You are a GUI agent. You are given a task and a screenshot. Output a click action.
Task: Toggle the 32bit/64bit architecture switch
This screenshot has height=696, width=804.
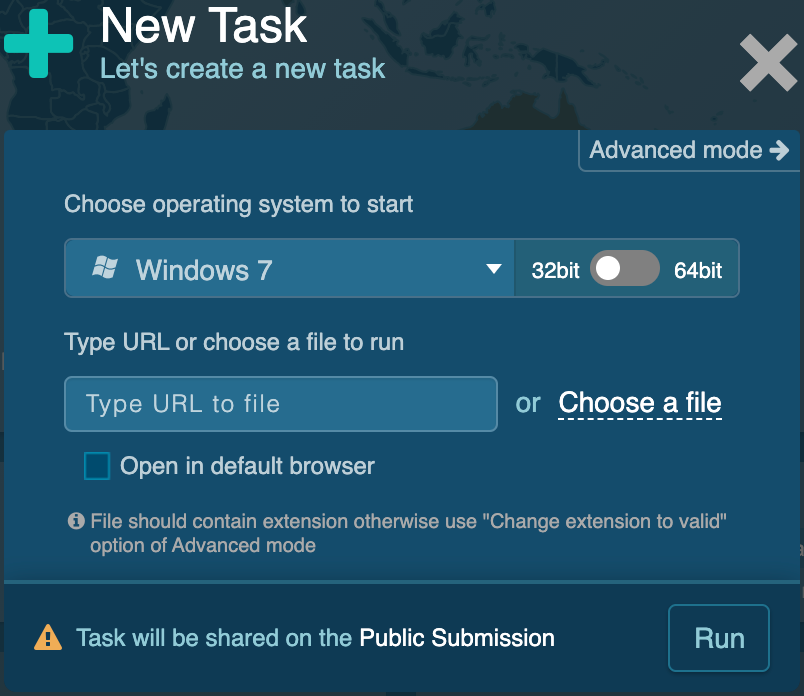click(625, 269)
